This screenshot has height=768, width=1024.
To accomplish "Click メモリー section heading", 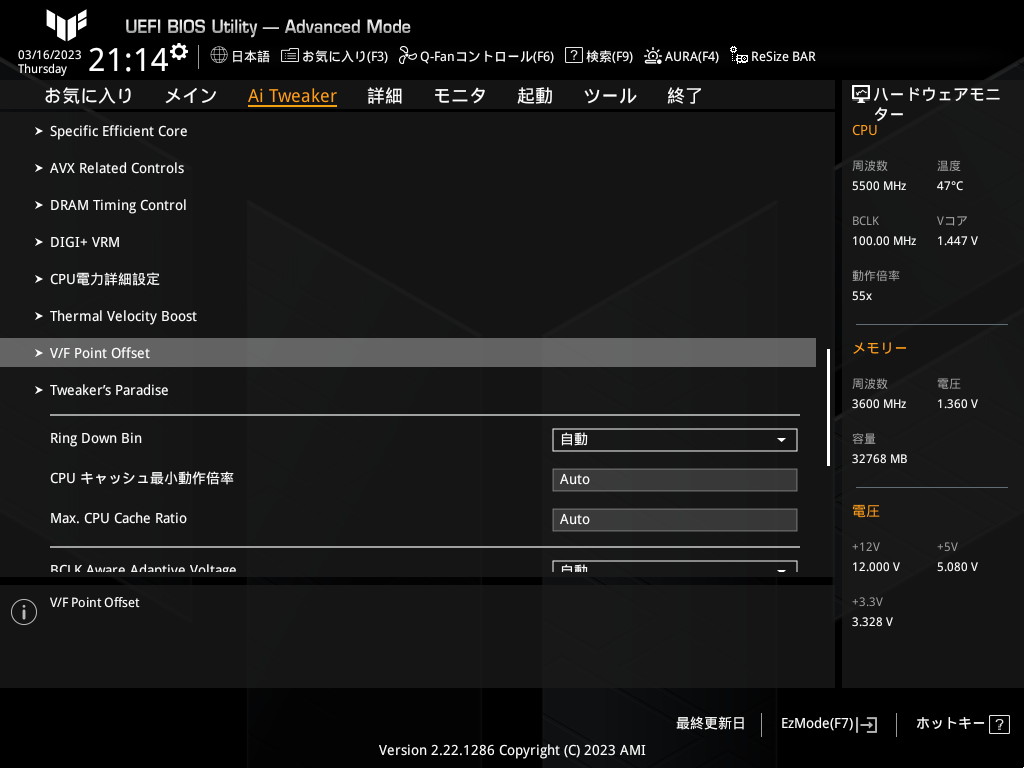I will tap(879, 348).
